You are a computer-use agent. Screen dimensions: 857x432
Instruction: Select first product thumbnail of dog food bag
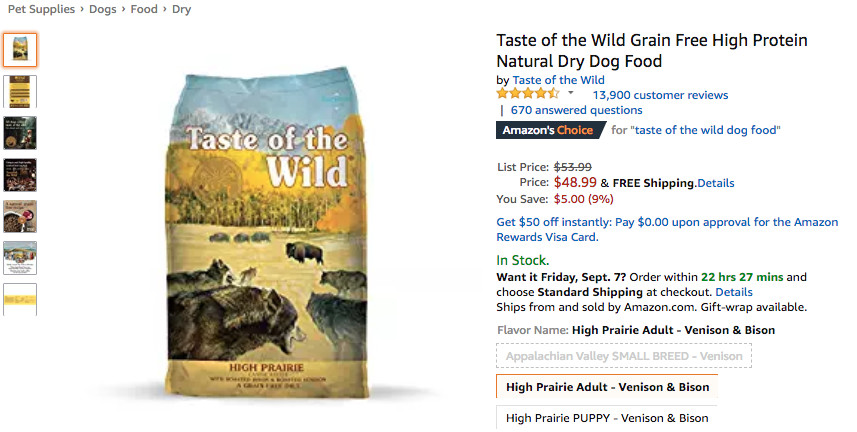pos(20,49)
